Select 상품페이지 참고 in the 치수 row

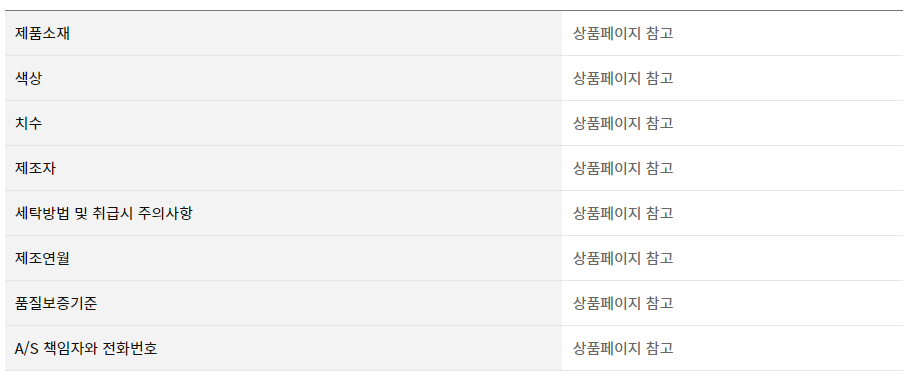[x=623, y=123]
